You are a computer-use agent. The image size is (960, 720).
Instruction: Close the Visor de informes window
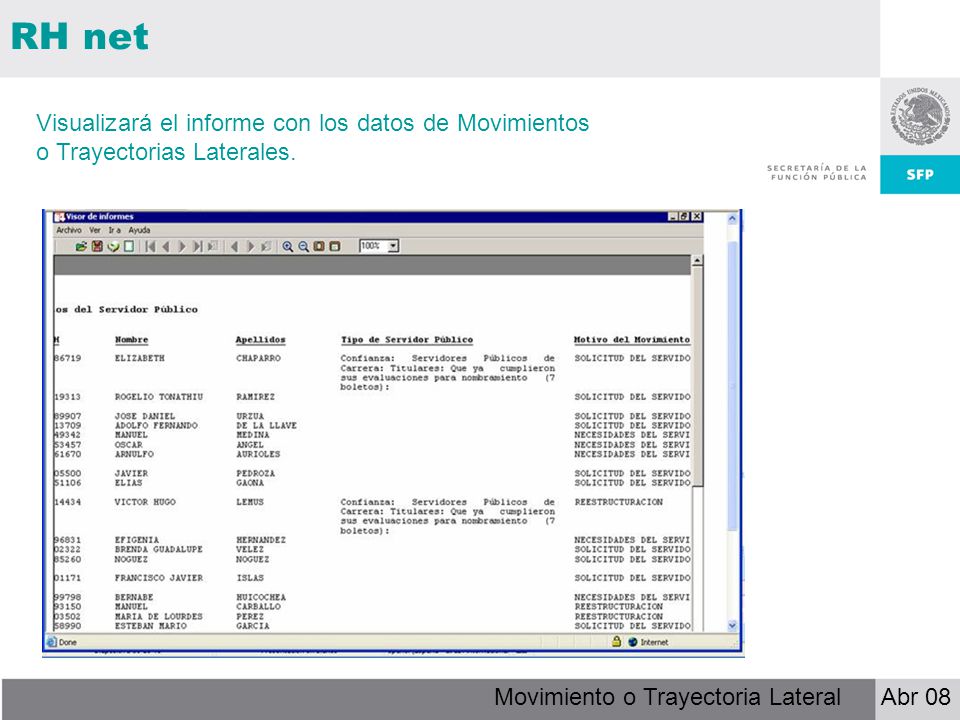(x=697, y=217)
